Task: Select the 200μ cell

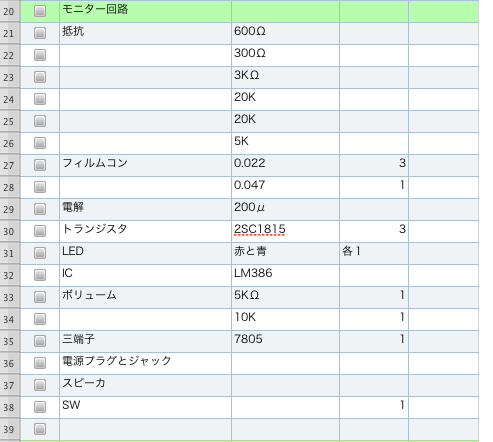Action: 285,209
